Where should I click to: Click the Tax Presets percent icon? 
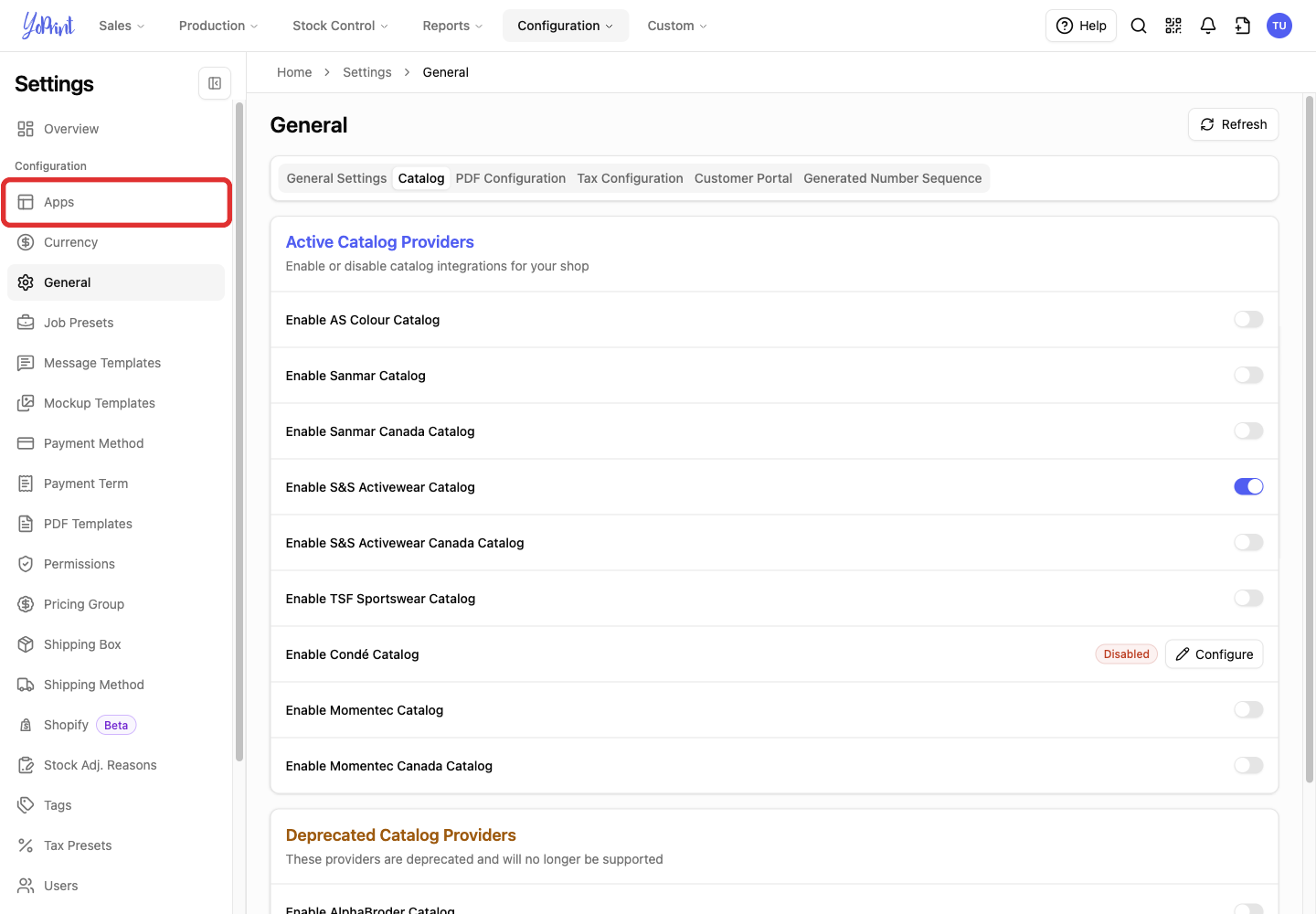click(26, 845)
